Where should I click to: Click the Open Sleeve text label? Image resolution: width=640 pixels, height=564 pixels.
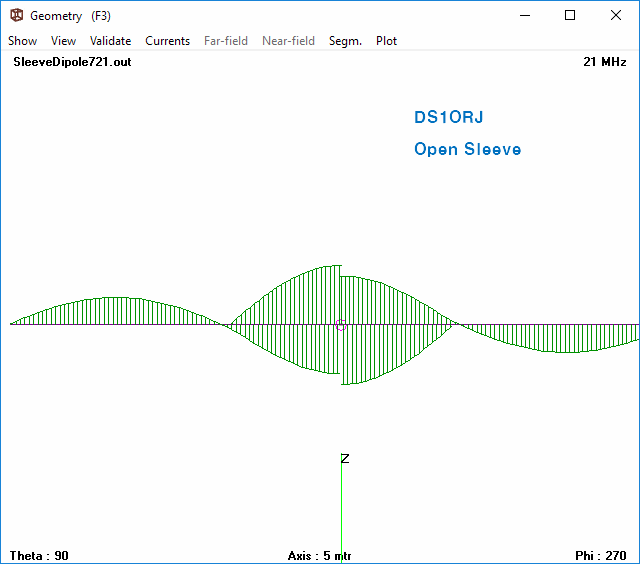(x=467, y=149)
